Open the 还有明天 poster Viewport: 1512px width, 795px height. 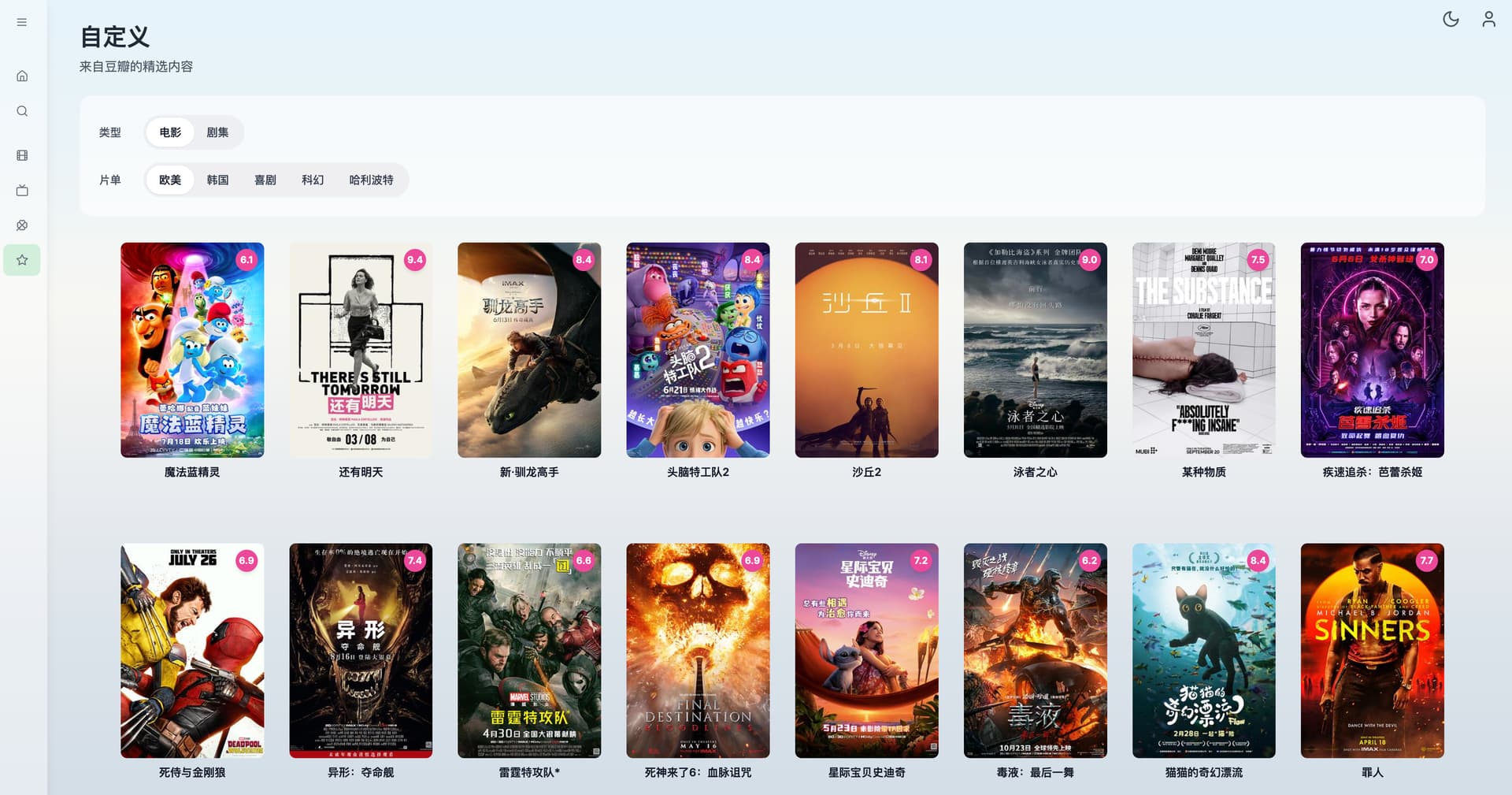pos(361,350)
